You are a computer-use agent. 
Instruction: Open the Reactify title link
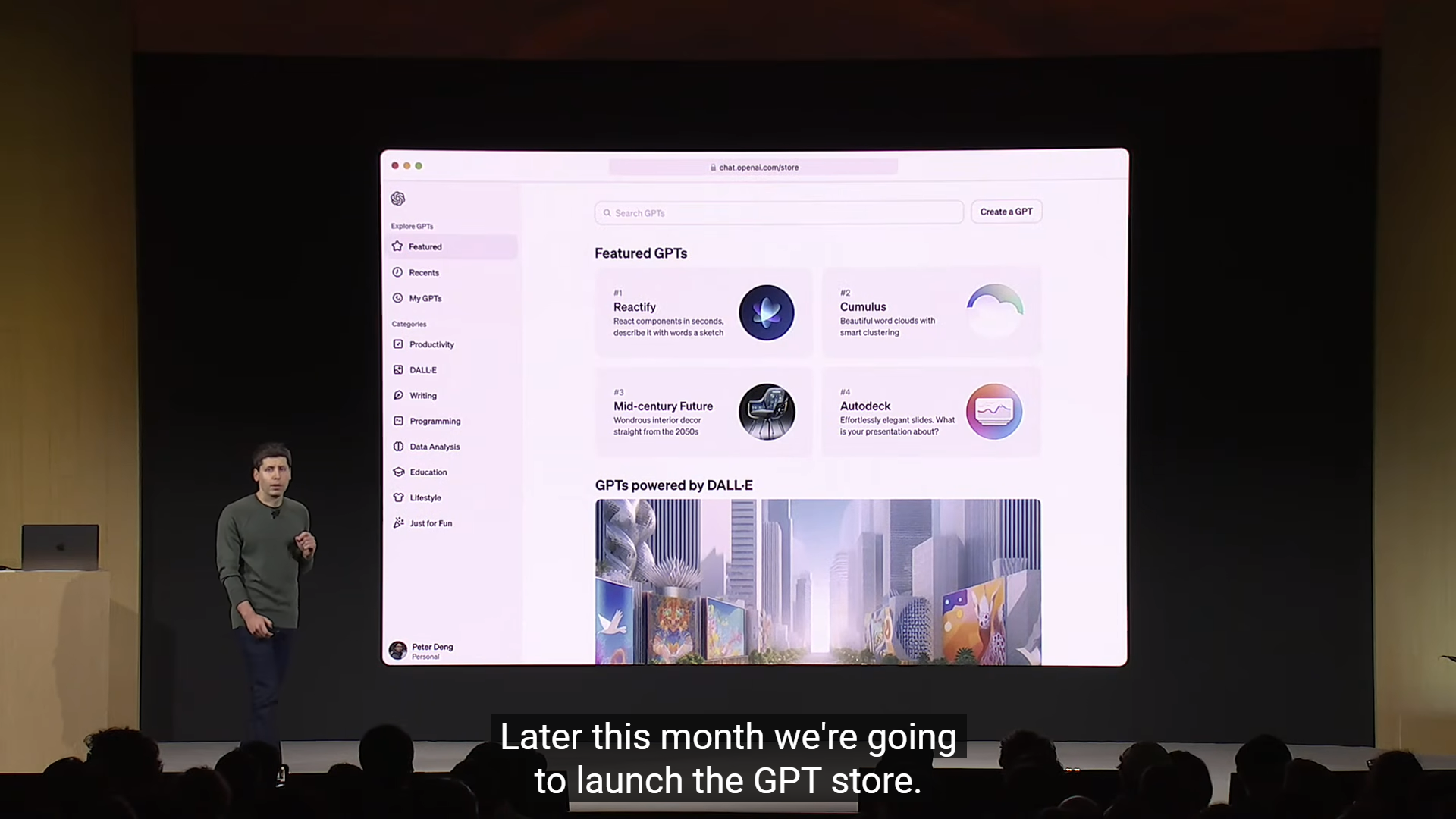click(635, 307)
